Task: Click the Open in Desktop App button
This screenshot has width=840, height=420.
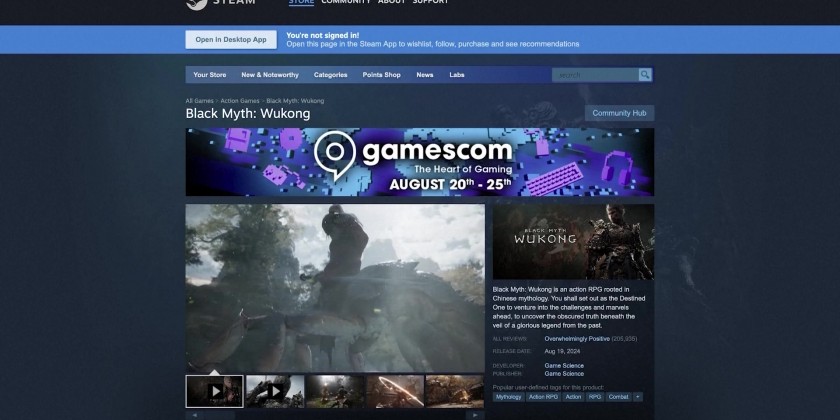Action: [230, 40]
